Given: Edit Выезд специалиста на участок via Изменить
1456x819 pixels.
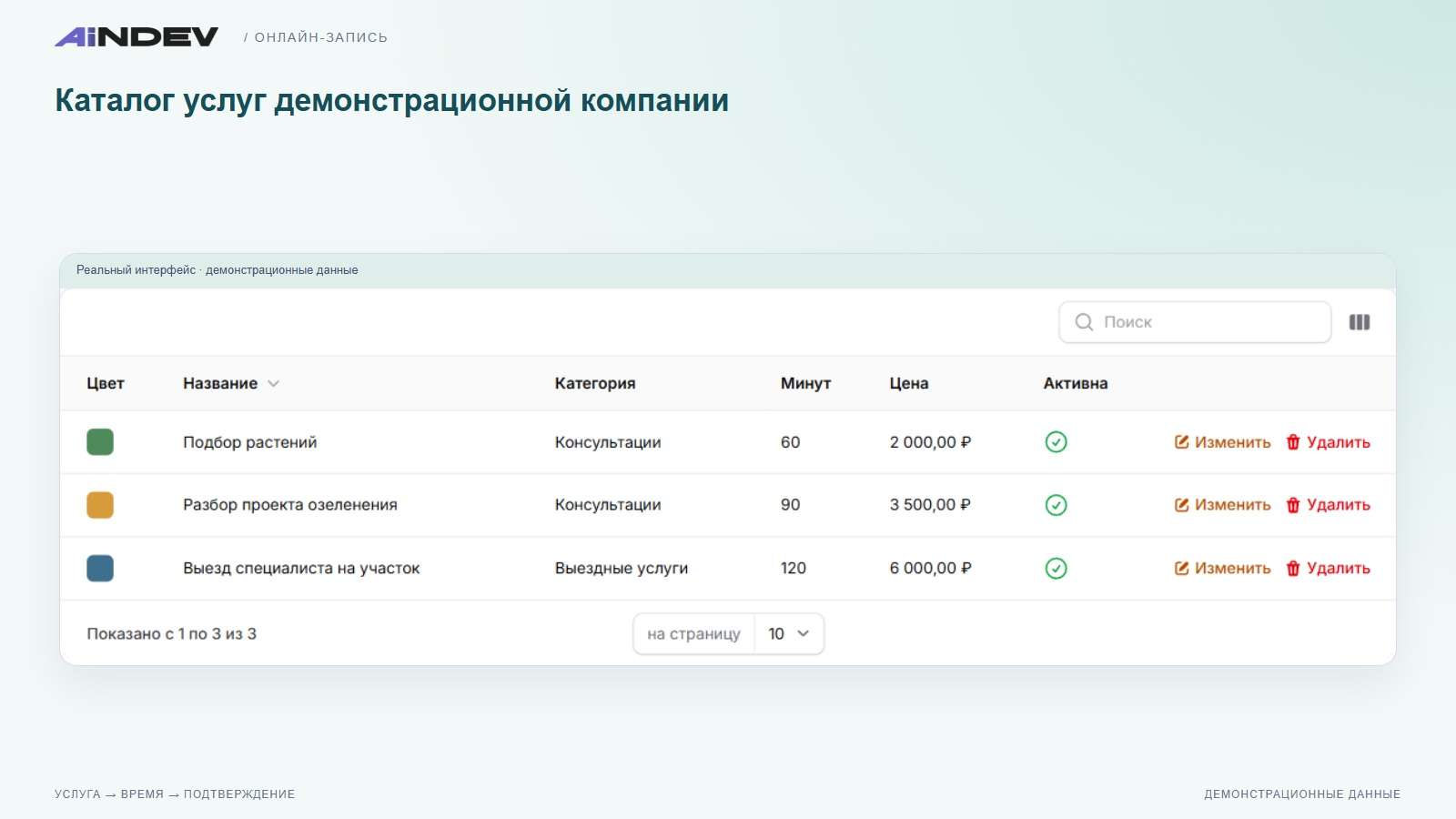Looking at the screenshot, I should pos(1222,568).
